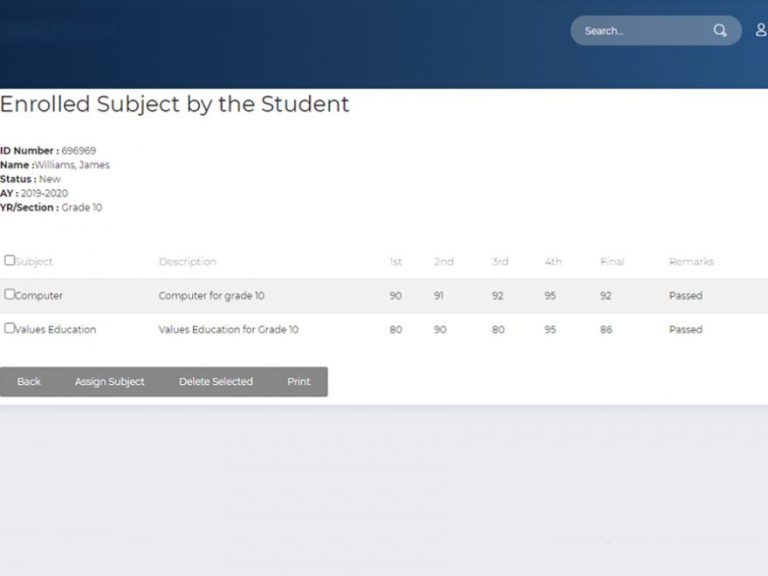Click Delete Selected button
This screenshot has height=576, width=768.
tap(216, 382)
